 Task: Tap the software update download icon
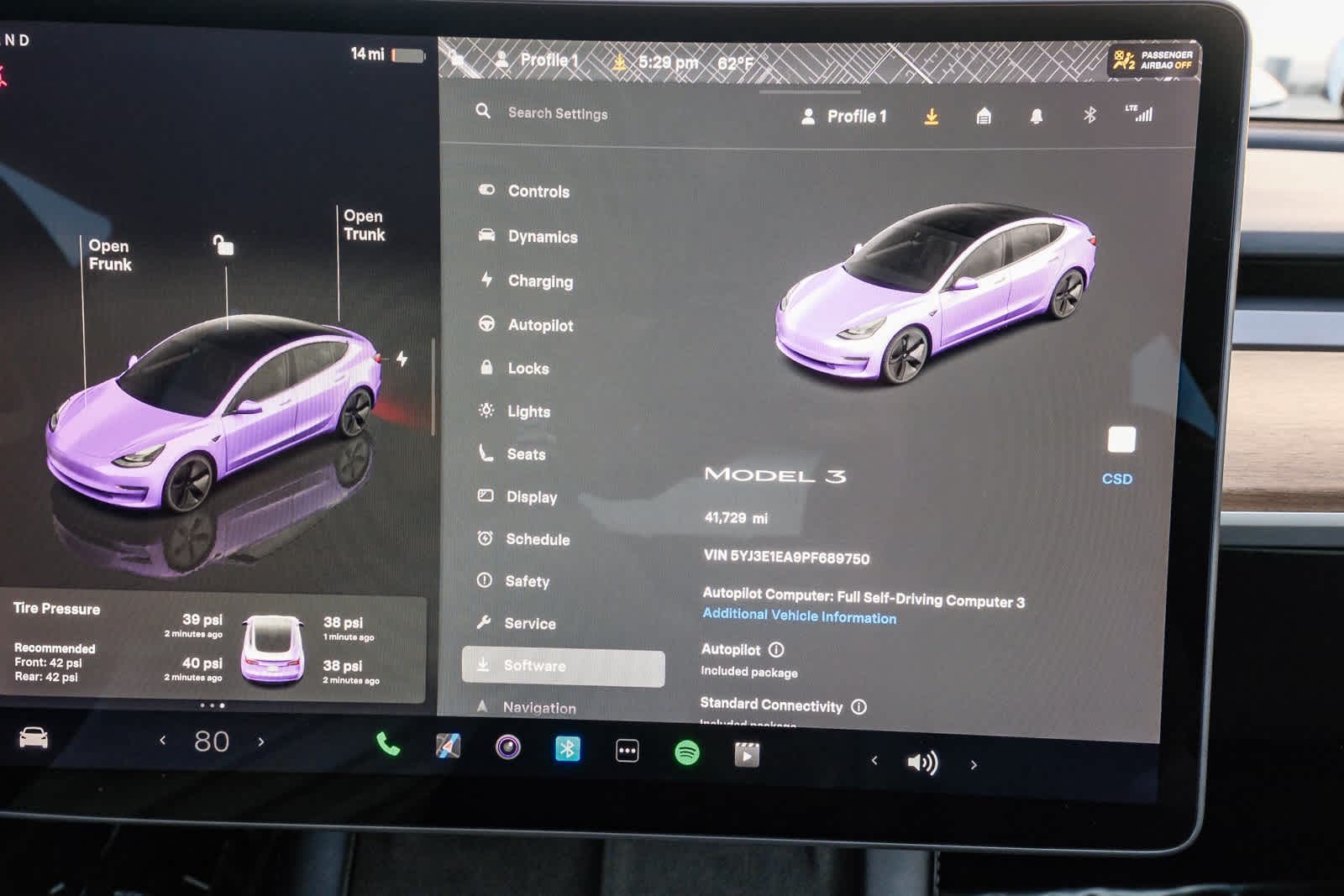[931, 116]
